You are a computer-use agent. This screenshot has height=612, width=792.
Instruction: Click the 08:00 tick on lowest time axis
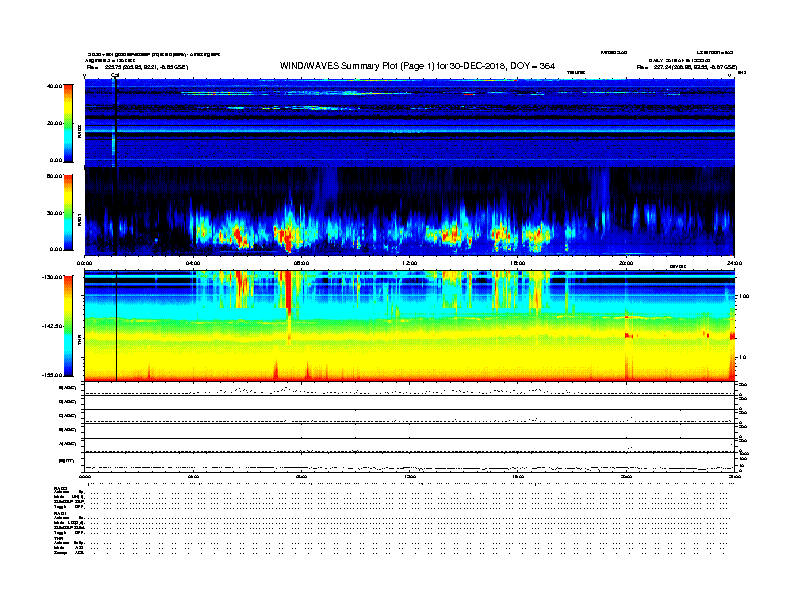(301, 477)
